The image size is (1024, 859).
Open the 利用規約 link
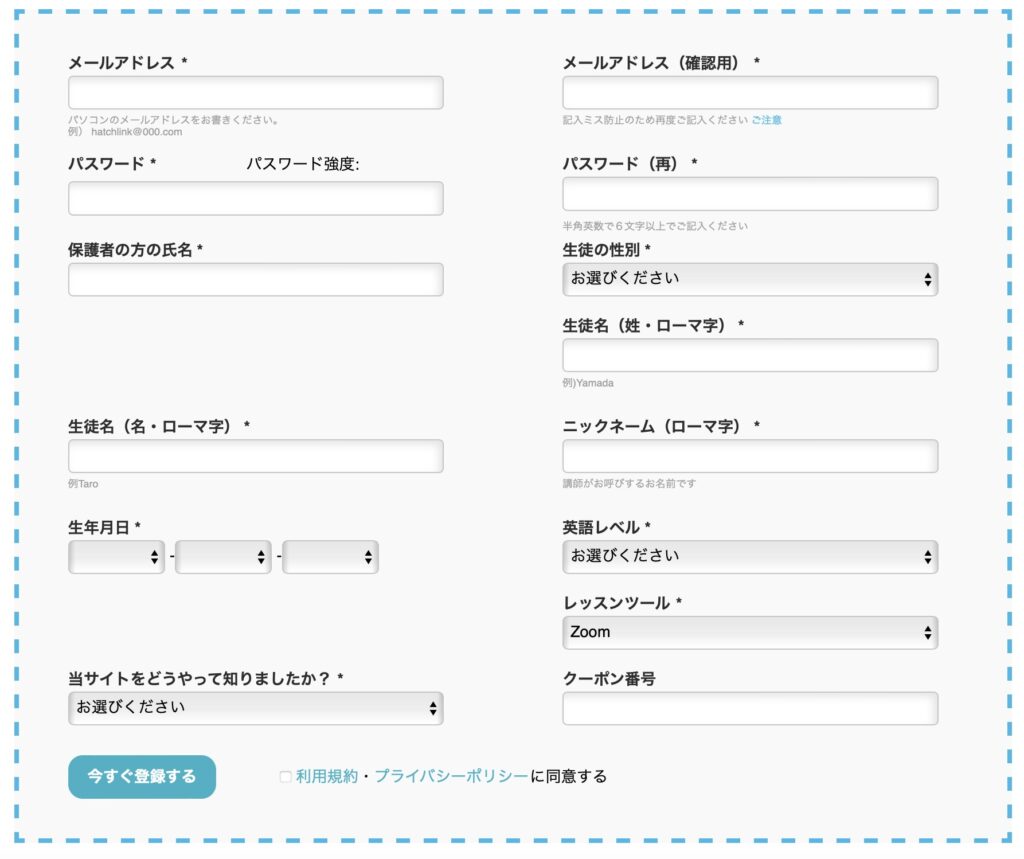tap(326, 776)
